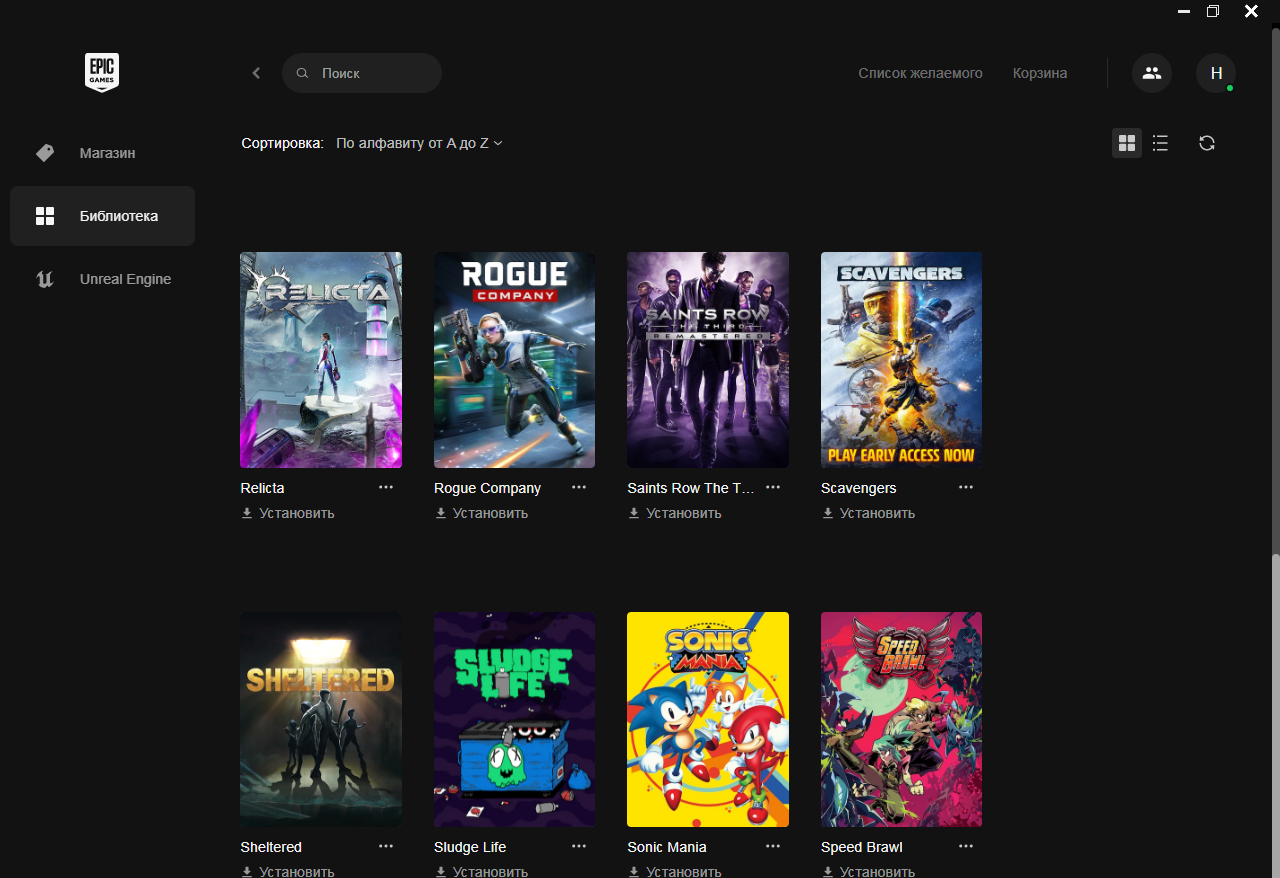Click the Epic Games logo

102,73
